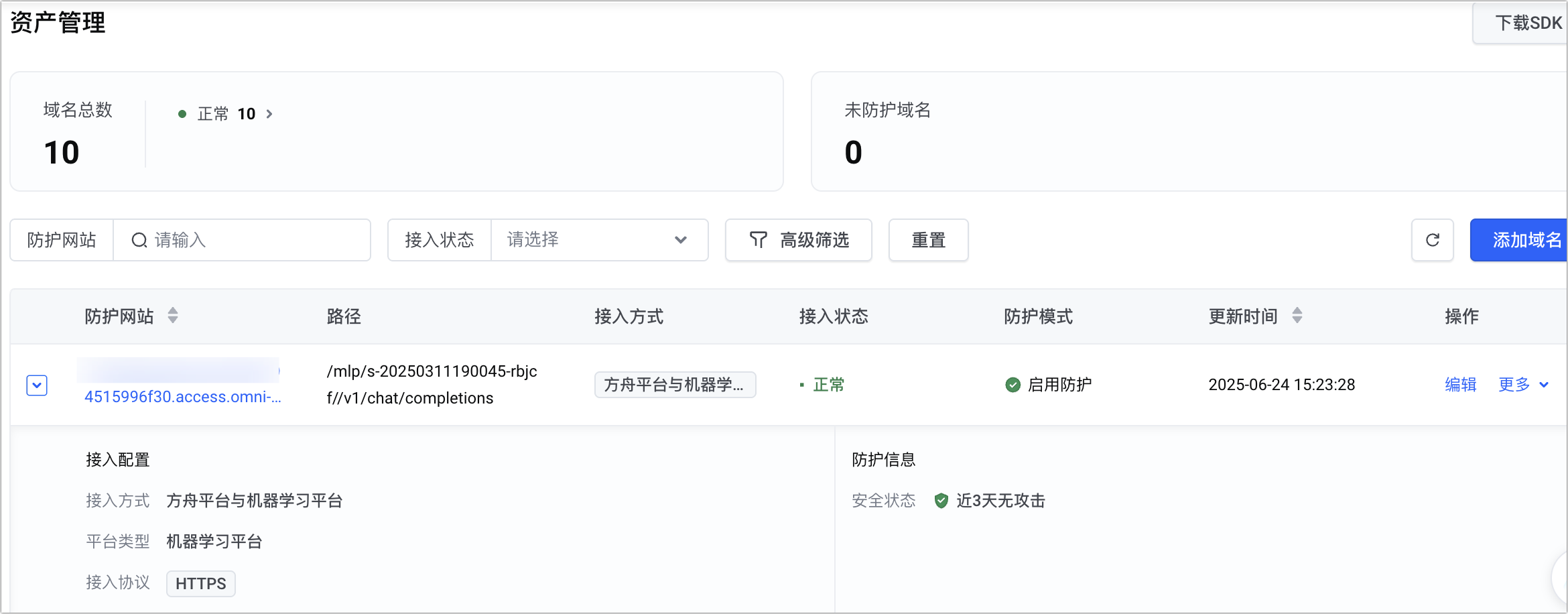Click arrow next to 正常 10
1568x614 pixels.
[x=269, y=114]
